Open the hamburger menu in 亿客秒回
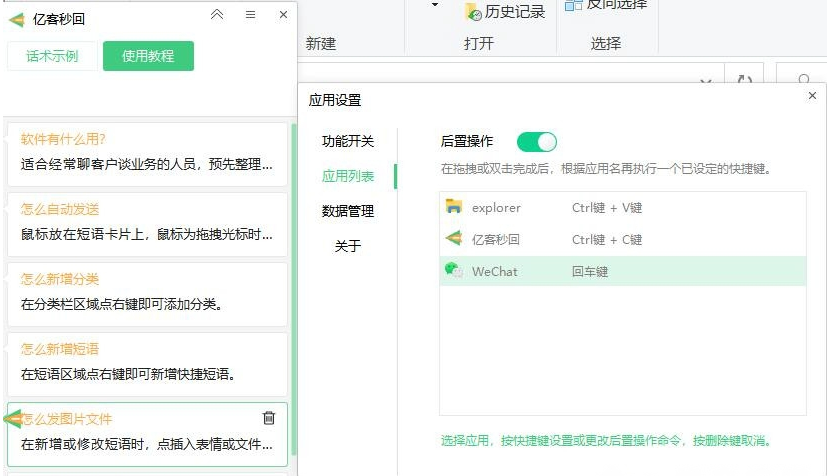 pos(250,15)
